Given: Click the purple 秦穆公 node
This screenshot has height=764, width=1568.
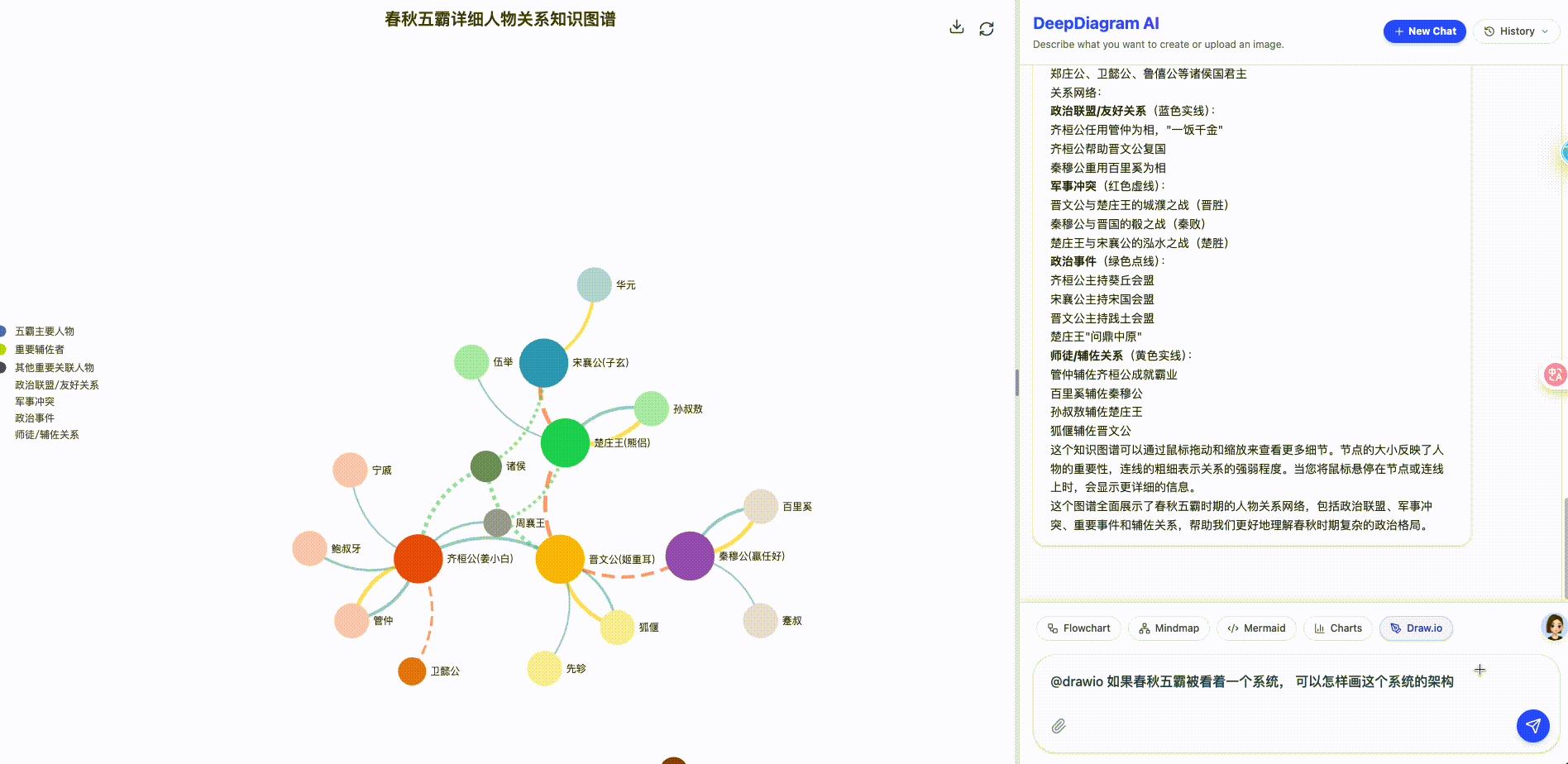Looking at the screenshot, I should click(x=690, y=556).
